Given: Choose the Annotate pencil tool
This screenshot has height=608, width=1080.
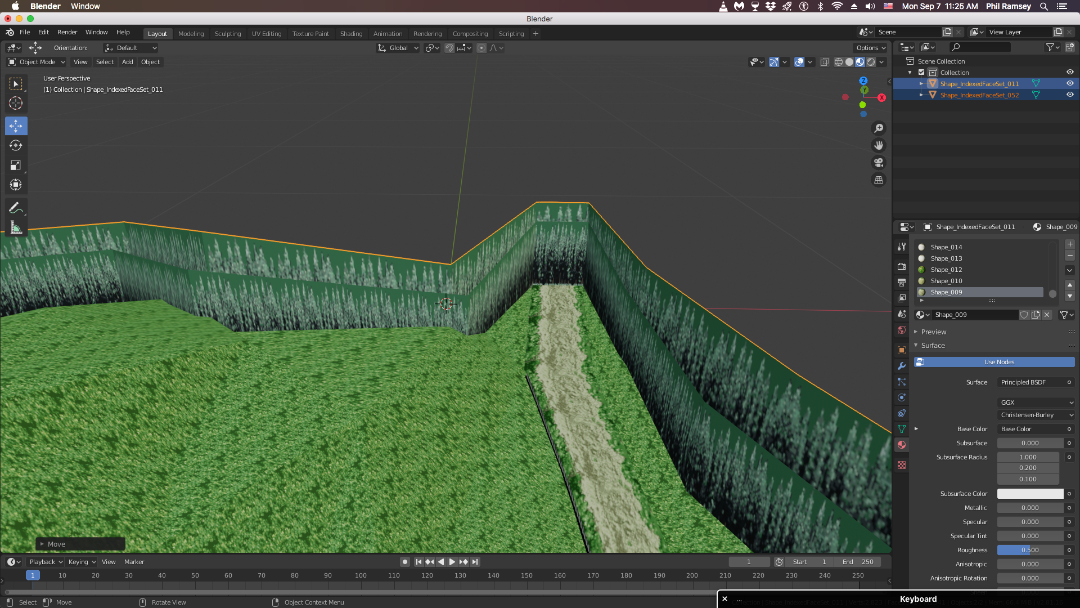Looking at the screenshot, I should [16, 208].
